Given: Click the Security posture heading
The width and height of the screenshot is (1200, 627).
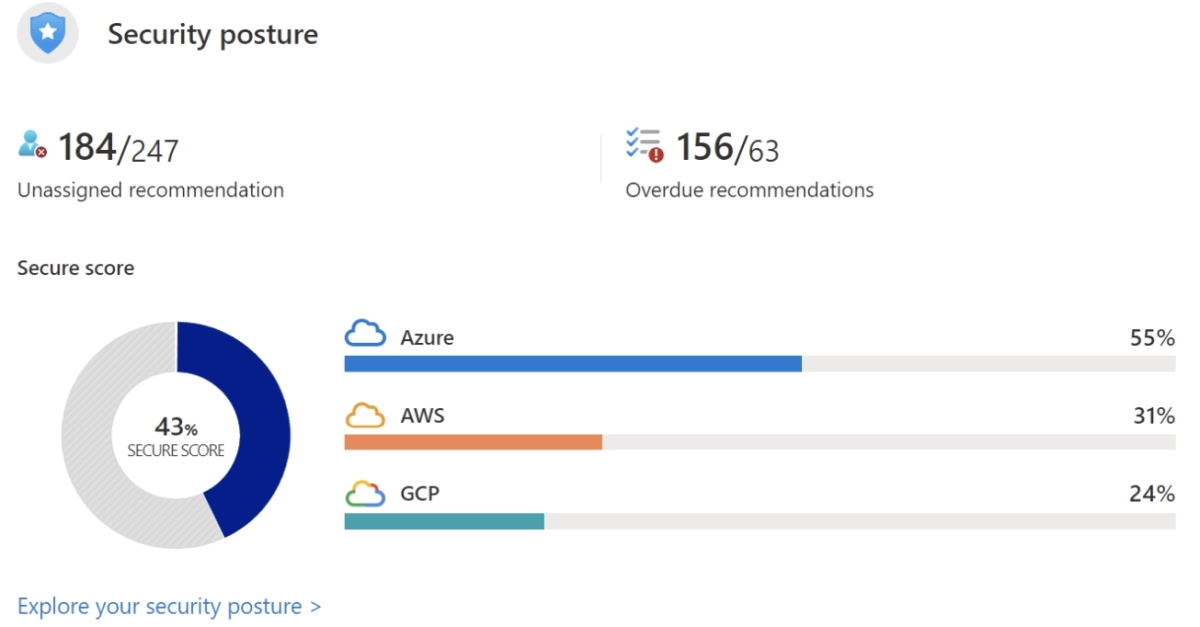Looking at the screenshot, I should [x=212, y=34].
